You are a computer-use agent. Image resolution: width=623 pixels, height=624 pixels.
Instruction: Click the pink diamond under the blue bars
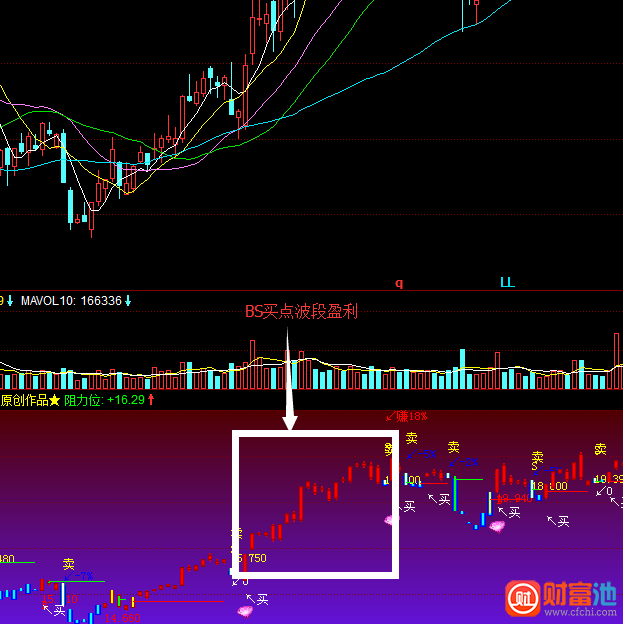[x=497, y=526]
